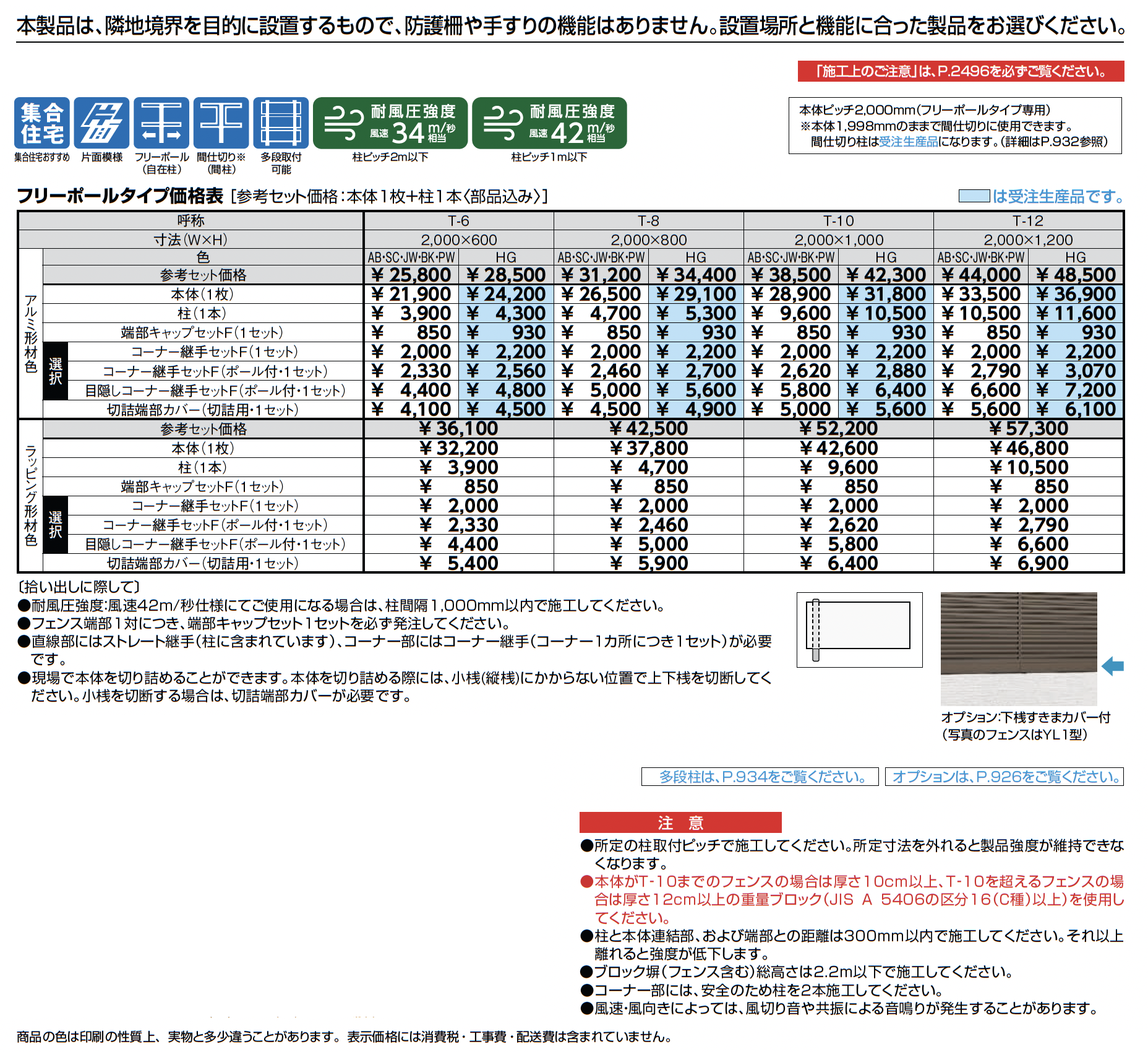Select the T-12 column header

pos(1028,221)
